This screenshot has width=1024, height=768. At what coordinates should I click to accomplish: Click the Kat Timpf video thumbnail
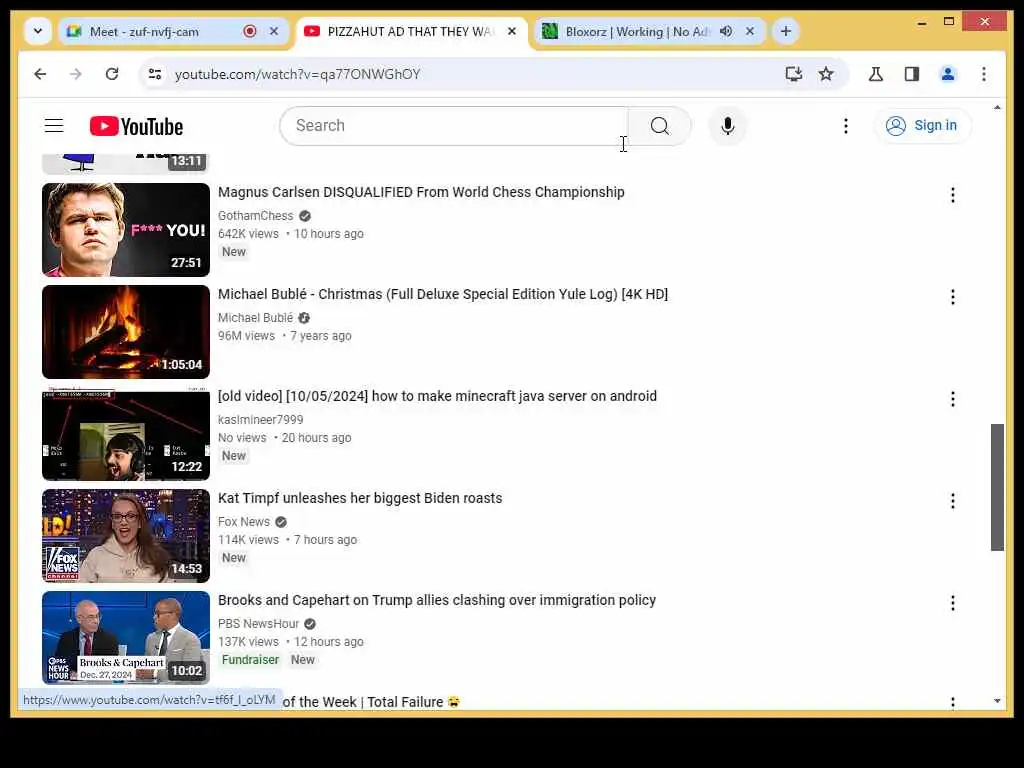(x=126, y=536)
